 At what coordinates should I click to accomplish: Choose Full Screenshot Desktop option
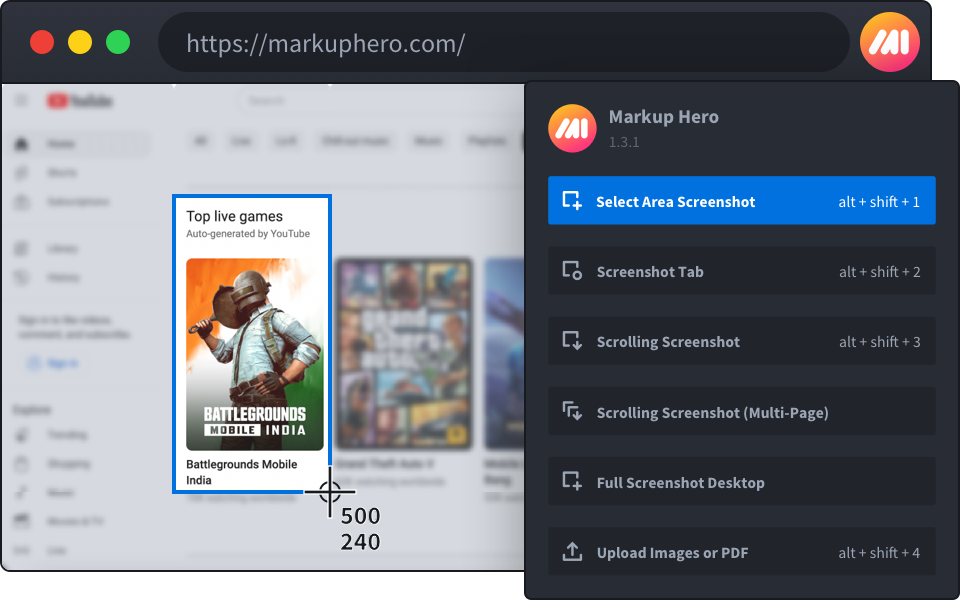tap(741, 482)
